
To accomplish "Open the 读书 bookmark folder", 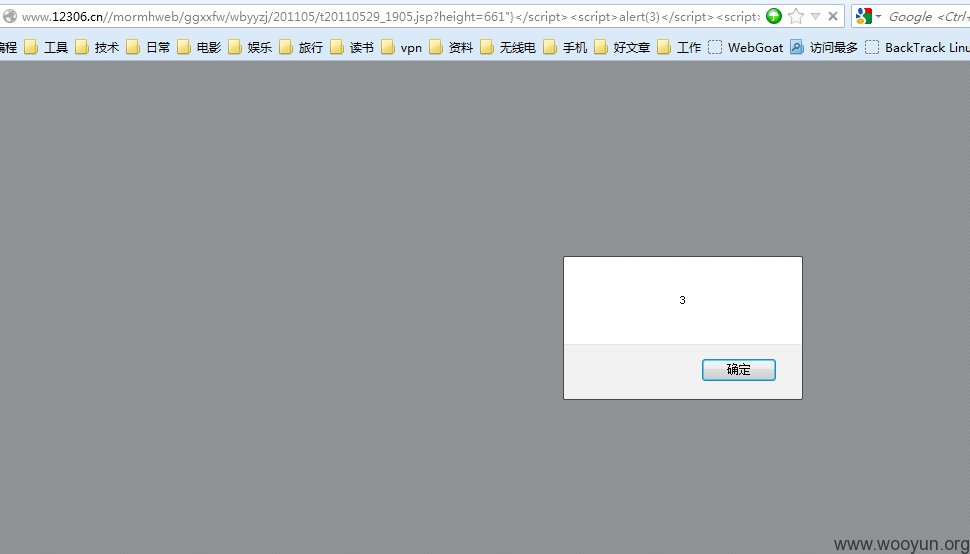I will tap(353, 47).
